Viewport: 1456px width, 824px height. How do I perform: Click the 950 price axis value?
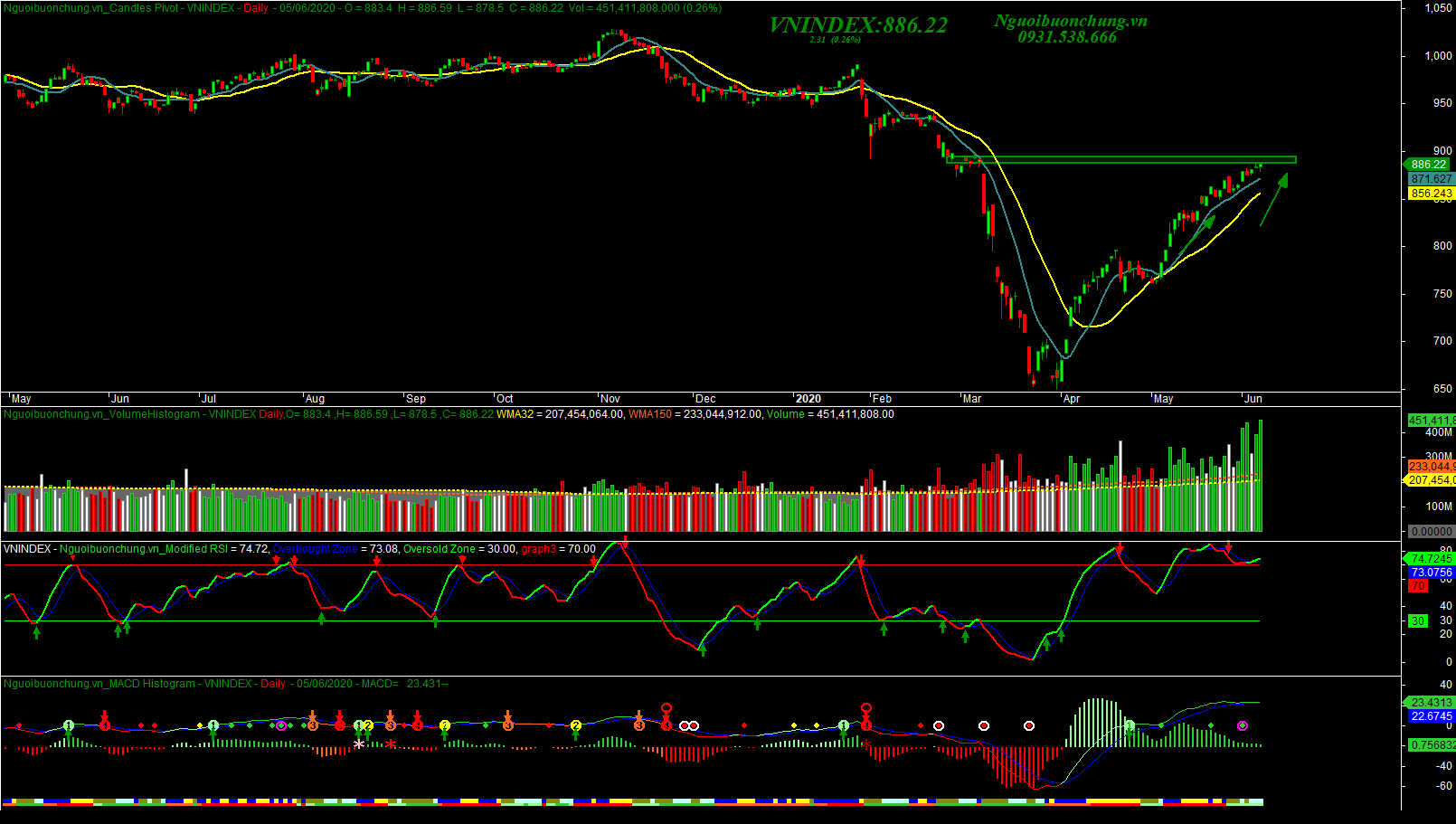(1442, 103)
